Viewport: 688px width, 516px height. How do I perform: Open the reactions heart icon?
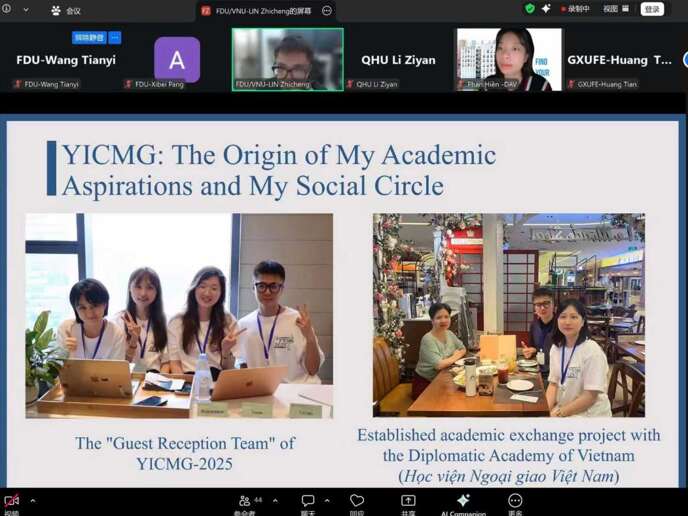357,501
